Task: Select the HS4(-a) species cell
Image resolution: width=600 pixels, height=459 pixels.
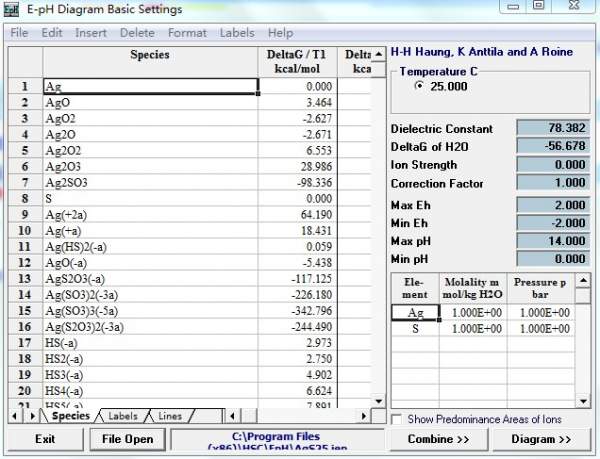Action: click(150, 391)
